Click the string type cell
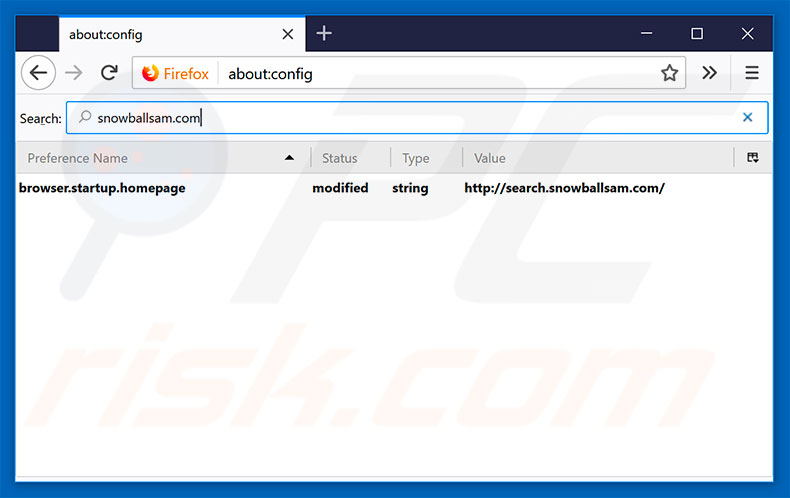790x498 pixels. (x=410, y=188)
